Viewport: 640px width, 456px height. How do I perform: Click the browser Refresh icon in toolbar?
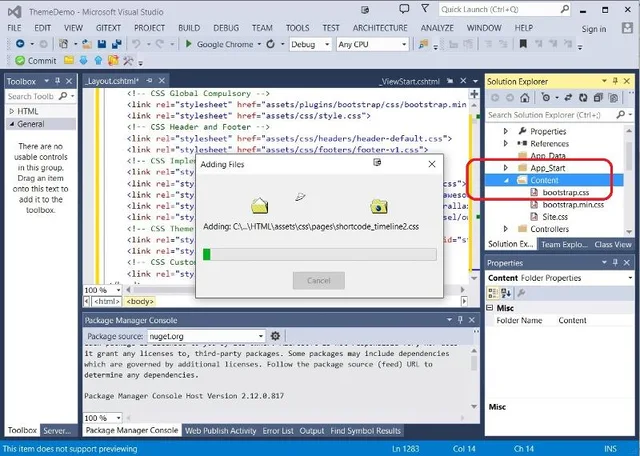[270, 44]
